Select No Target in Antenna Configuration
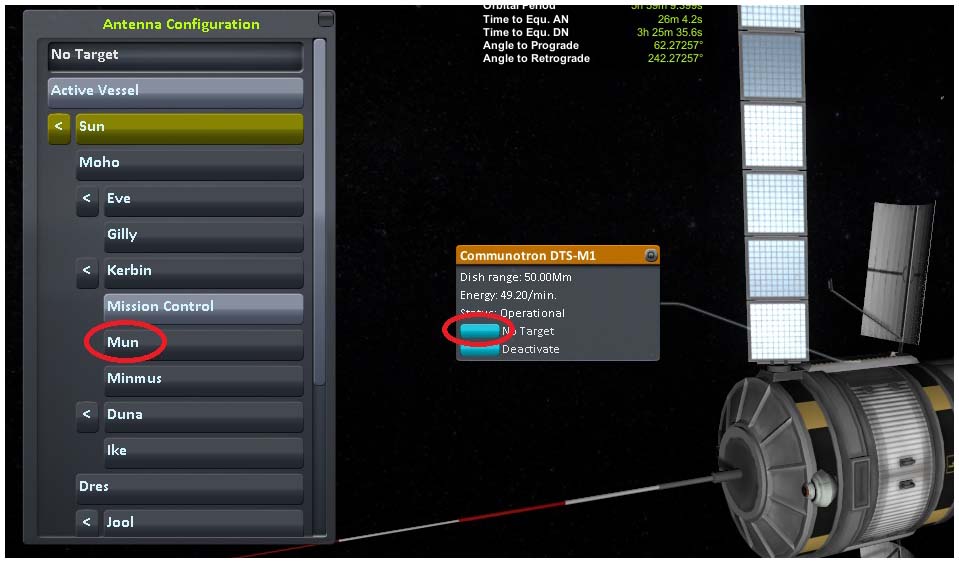This screenshot has width=959, height=563. click(x=175, y=55)
